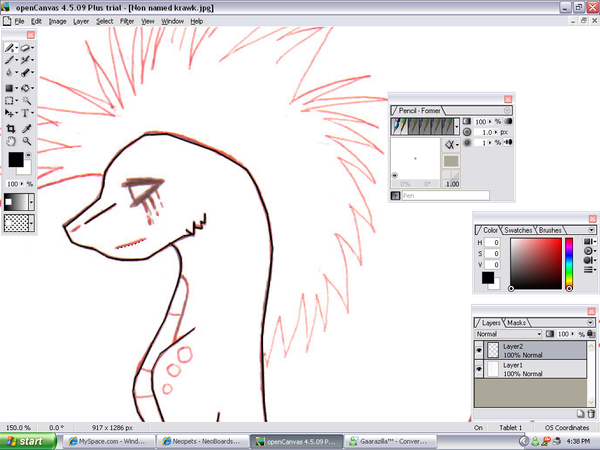Switch to the Swatches tab
This screenshot has height=450, width=600.
[x=518, y=230]
